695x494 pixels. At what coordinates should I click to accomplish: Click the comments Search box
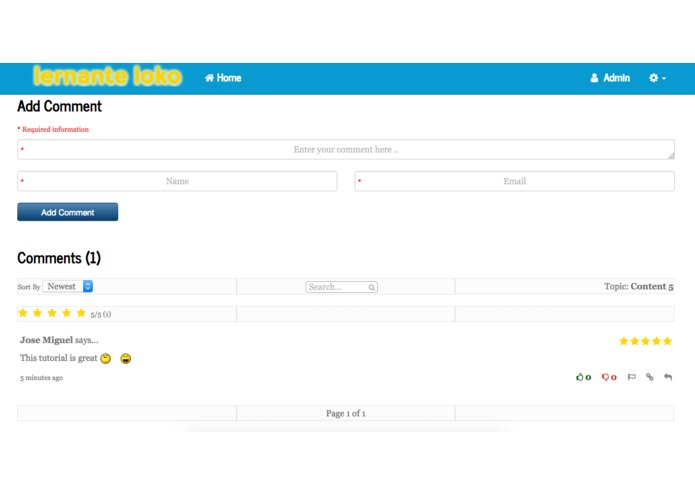[x=341, y=287]
